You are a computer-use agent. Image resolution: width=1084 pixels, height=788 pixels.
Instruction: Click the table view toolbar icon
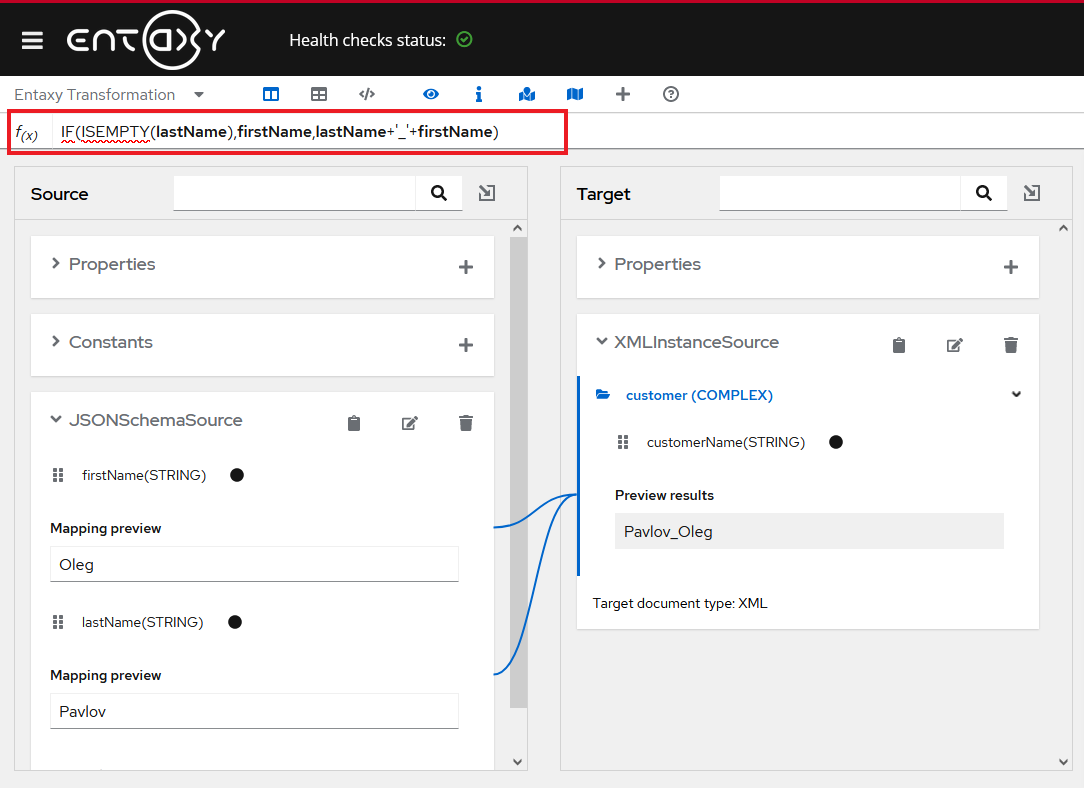(319, 94)
